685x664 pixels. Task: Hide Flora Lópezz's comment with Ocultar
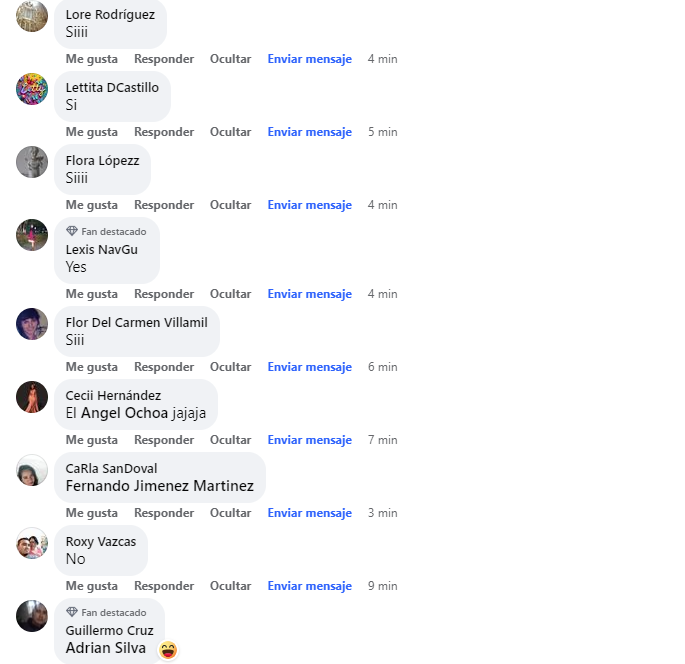point(231,205)
